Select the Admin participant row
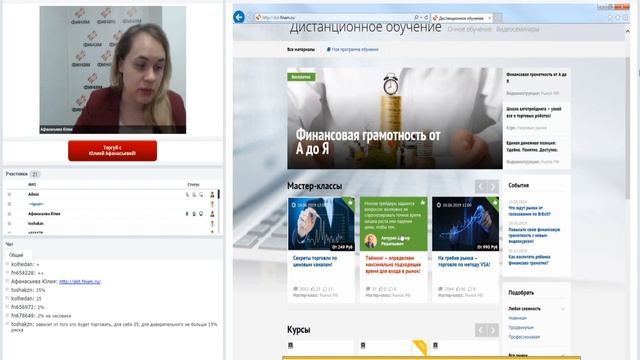The height and width of the screenshot is (360, 640). (111, 195)
